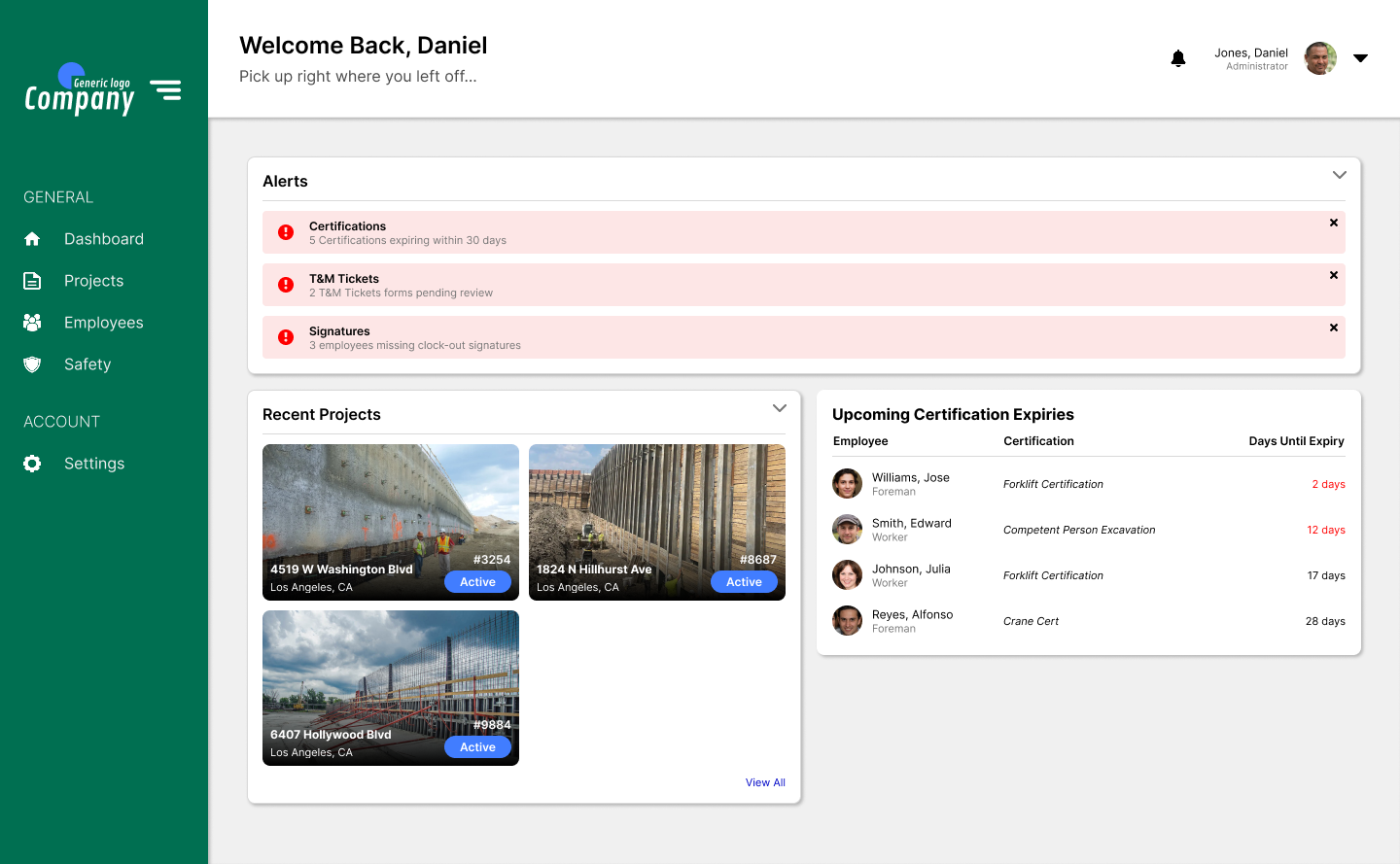Viewport: 1400px width, 864px height.
Task: Select Williams, Jose certification row
Action: 1088,484
